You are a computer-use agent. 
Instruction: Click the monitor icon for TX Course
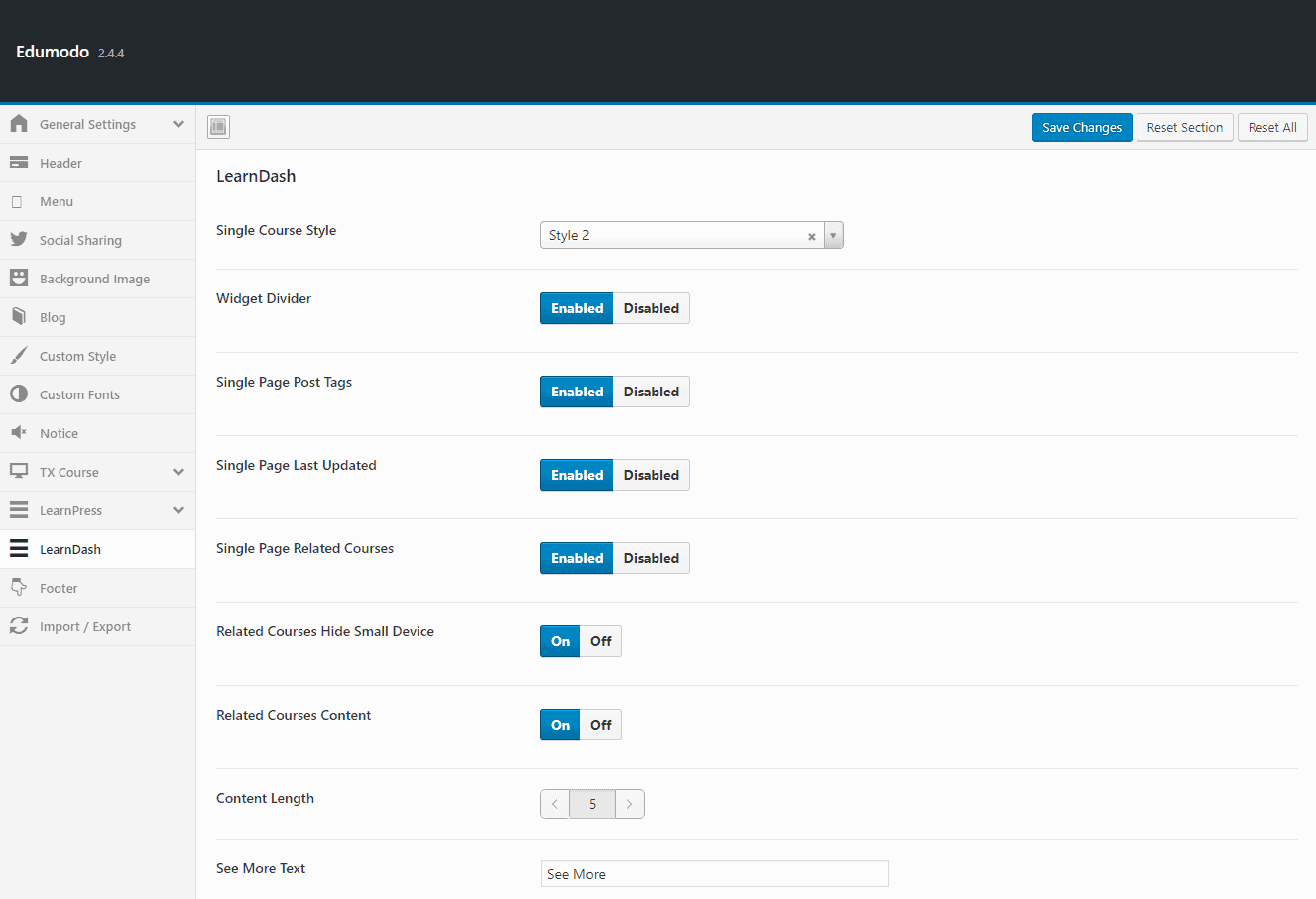(19, 472)
